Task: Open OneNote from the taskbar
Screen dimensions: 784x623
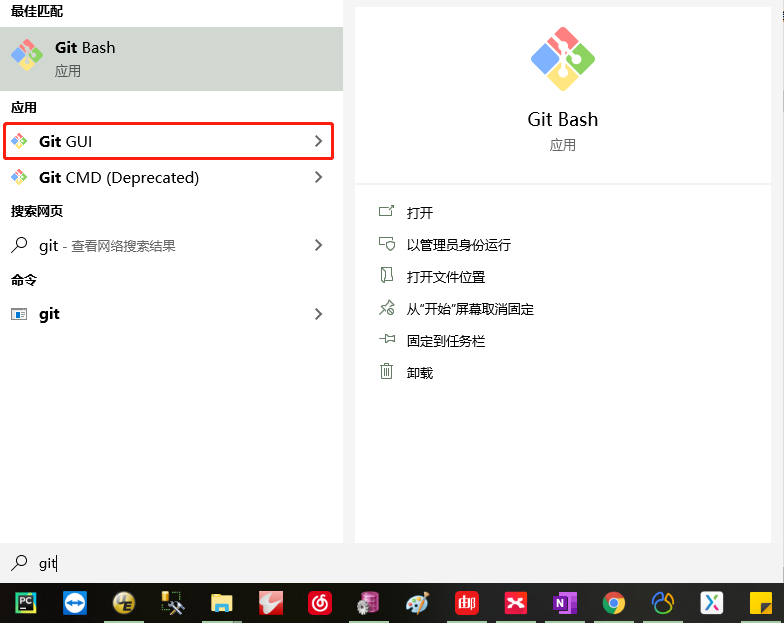Action: [x=564, y=603]
